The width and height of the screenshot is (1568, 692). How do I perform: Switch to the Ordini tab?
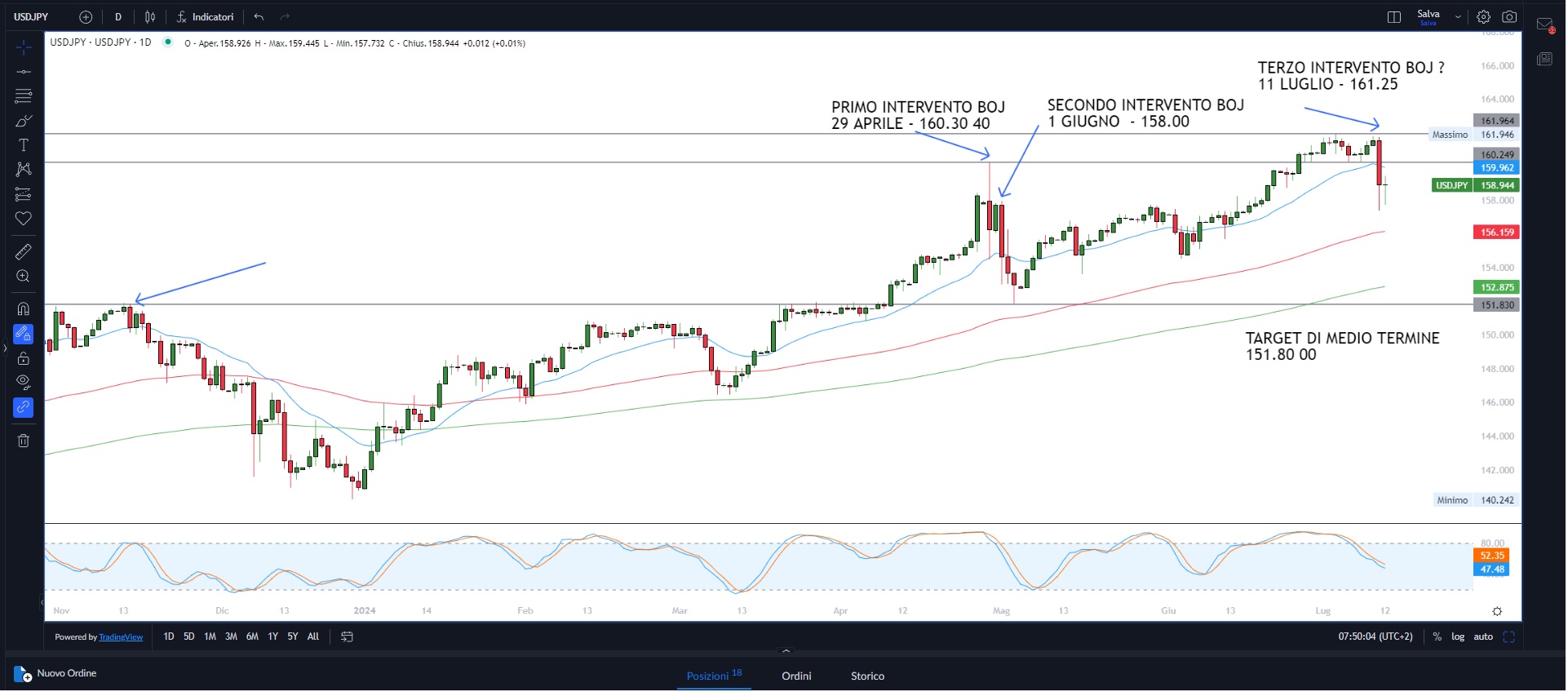(796, 676)
